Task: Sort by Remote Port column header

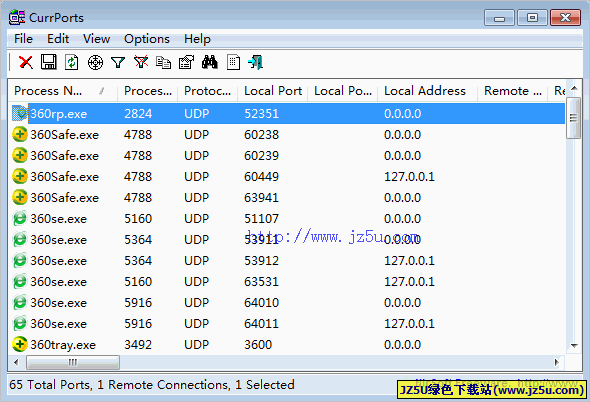Action: pos(513,91)
